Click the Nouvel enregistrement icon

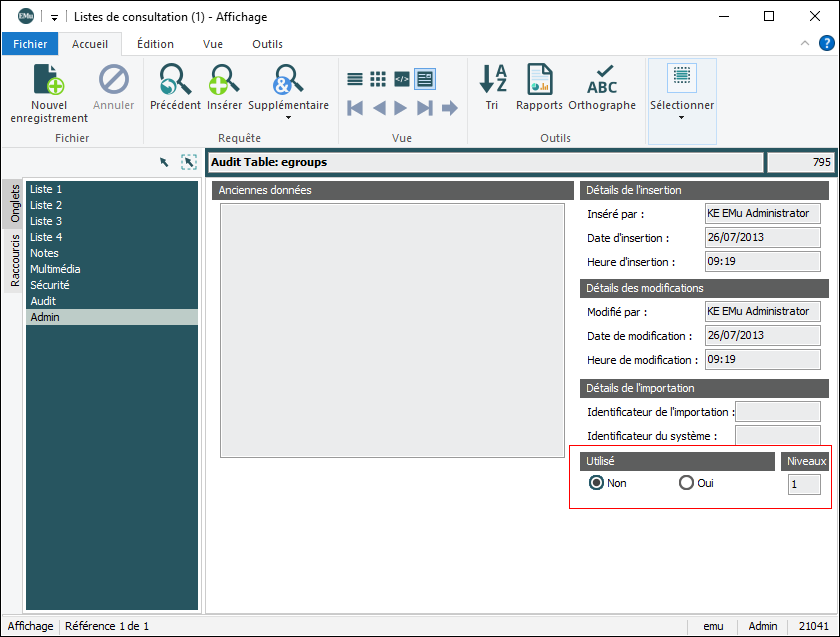click(x=49, y=80)
